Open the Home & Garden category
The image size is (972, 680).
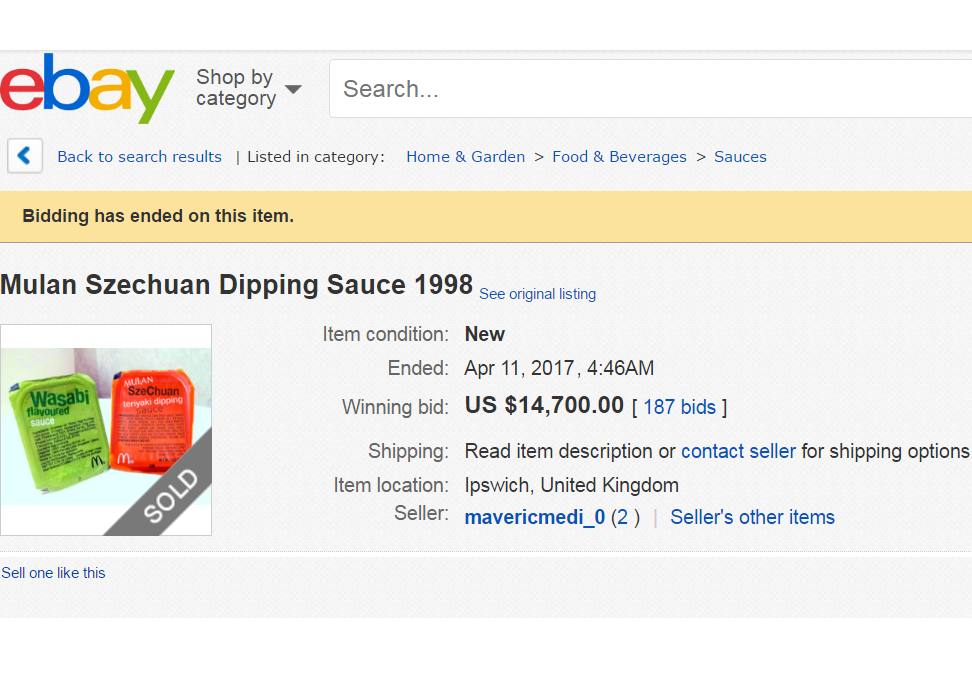tap(465, 157)
